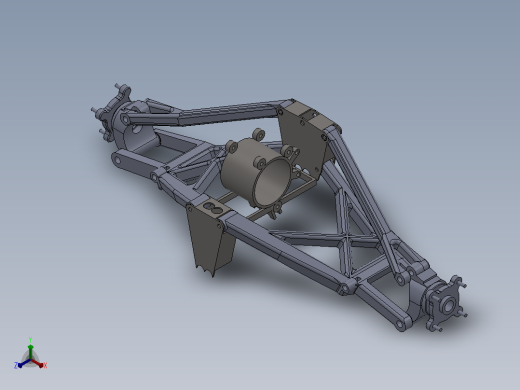Image resolution: width=520 pixels, height=390 pixels.
Task: Click the red X axis of the triad
Action: [x=37, y=363]
